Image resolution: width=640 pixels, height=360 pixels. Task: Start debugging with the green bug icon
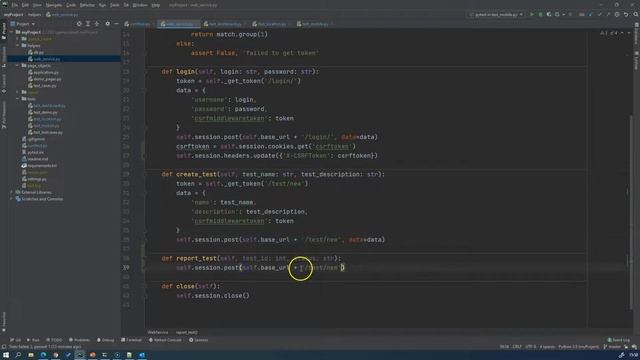click(x=540, y=14)
